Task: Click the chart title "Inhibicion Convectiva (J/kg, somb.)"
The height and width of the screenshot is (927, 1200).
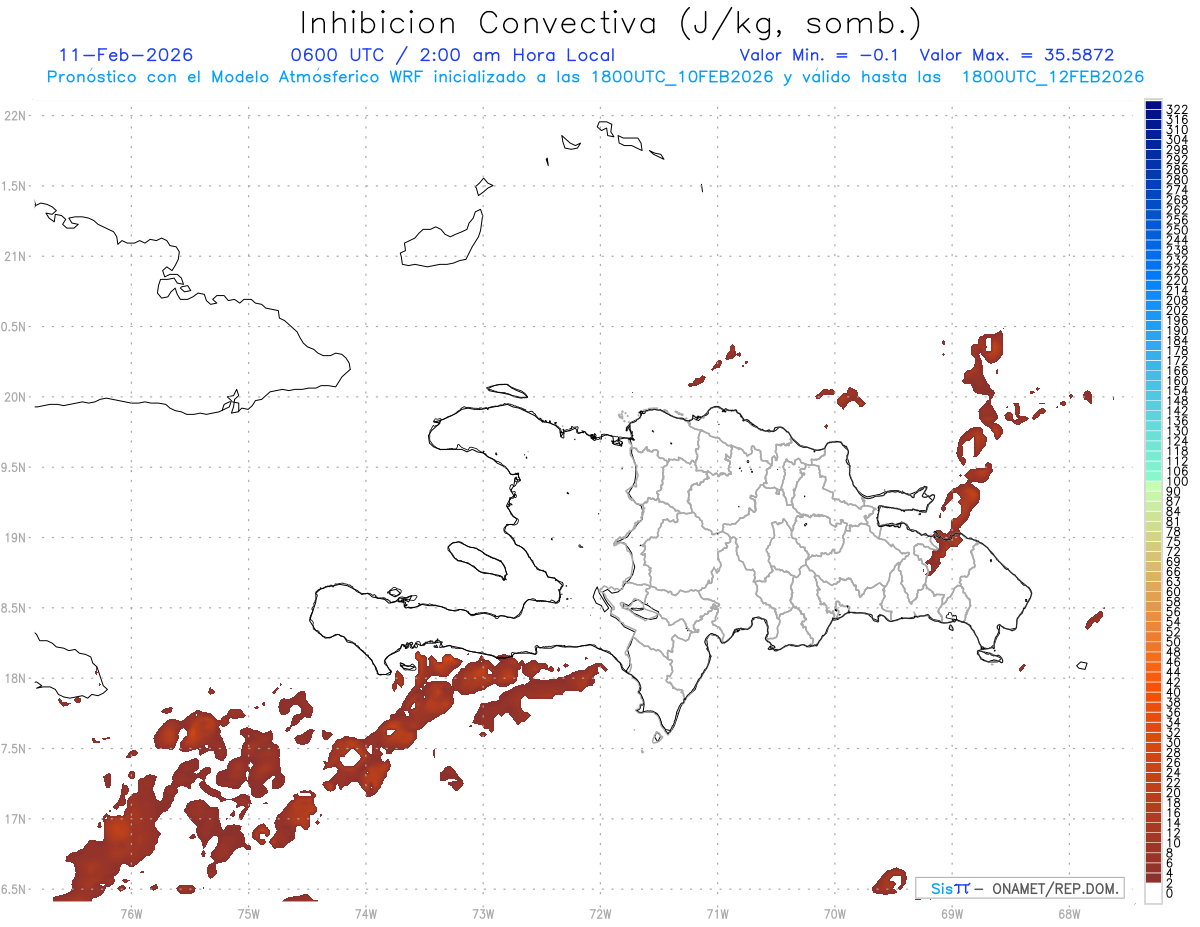Action: click(x=611, y=23)
